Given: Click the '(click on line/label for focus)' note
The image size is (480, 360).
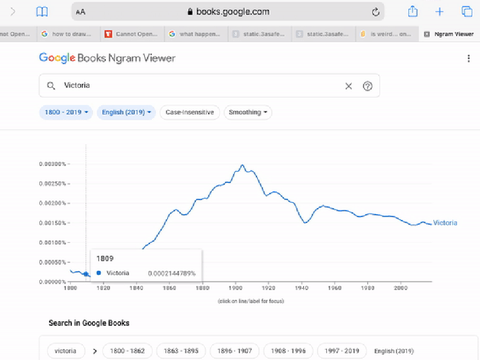Looking at the screenshot, I should 251,301.
